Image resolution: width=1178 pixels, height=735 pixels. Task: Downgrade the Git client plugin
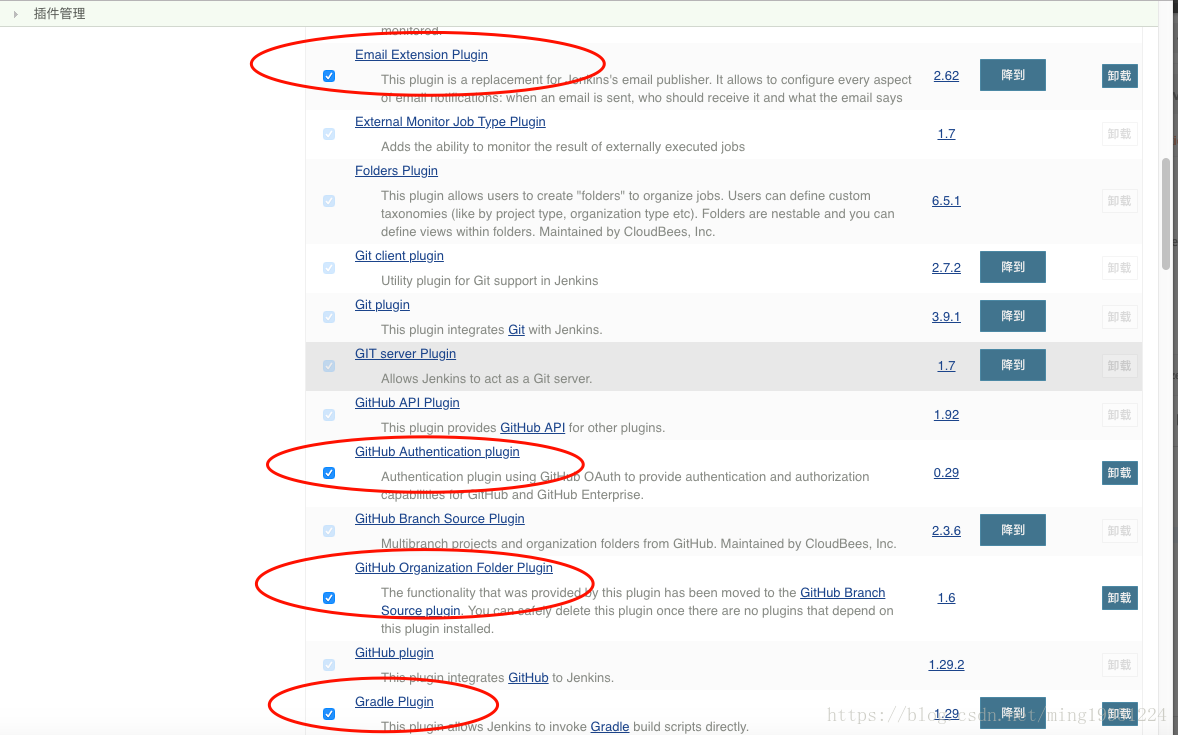pos(1012,267)
